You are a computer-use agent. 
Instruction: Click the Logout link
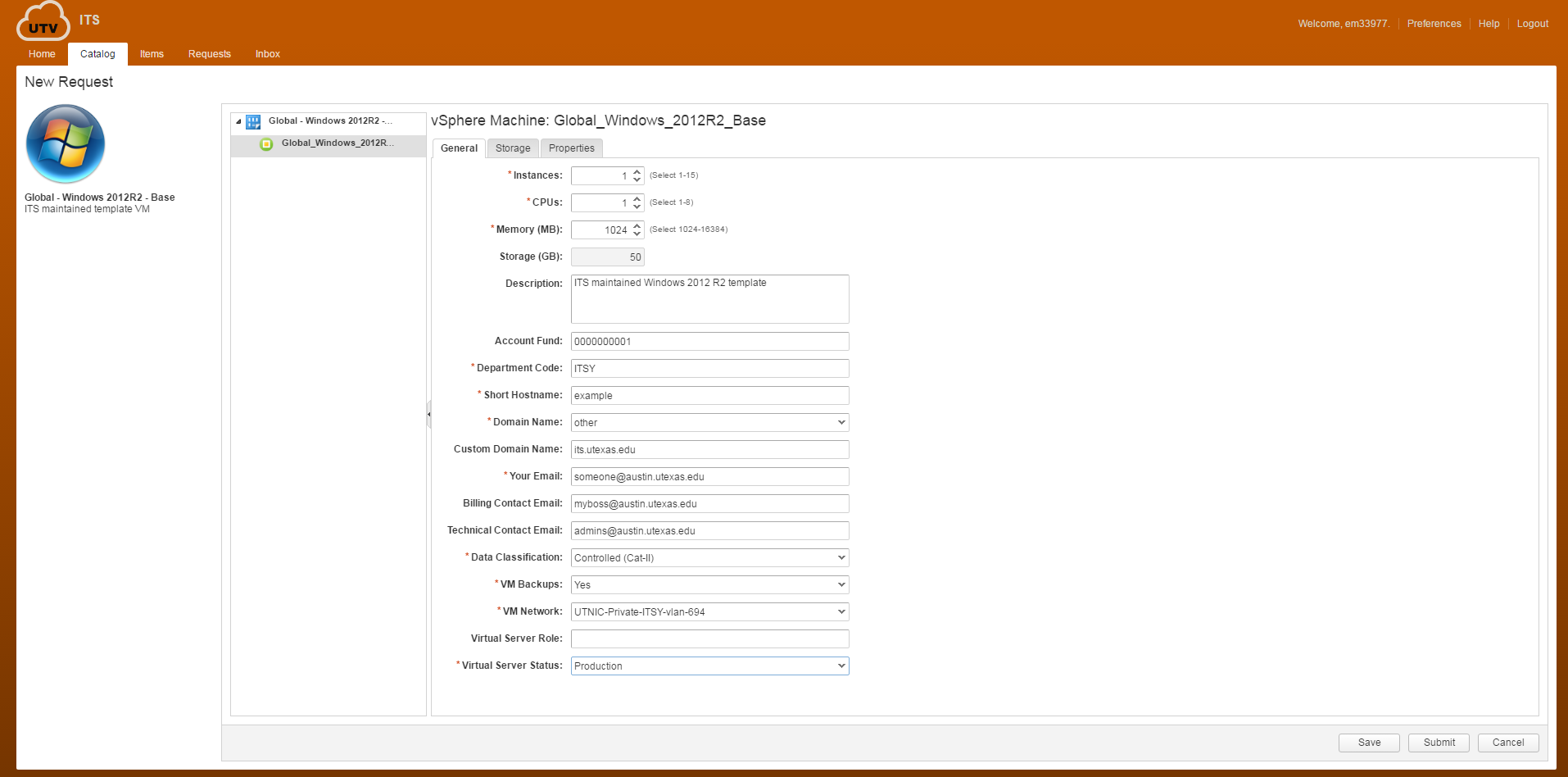click(1532, 23)
